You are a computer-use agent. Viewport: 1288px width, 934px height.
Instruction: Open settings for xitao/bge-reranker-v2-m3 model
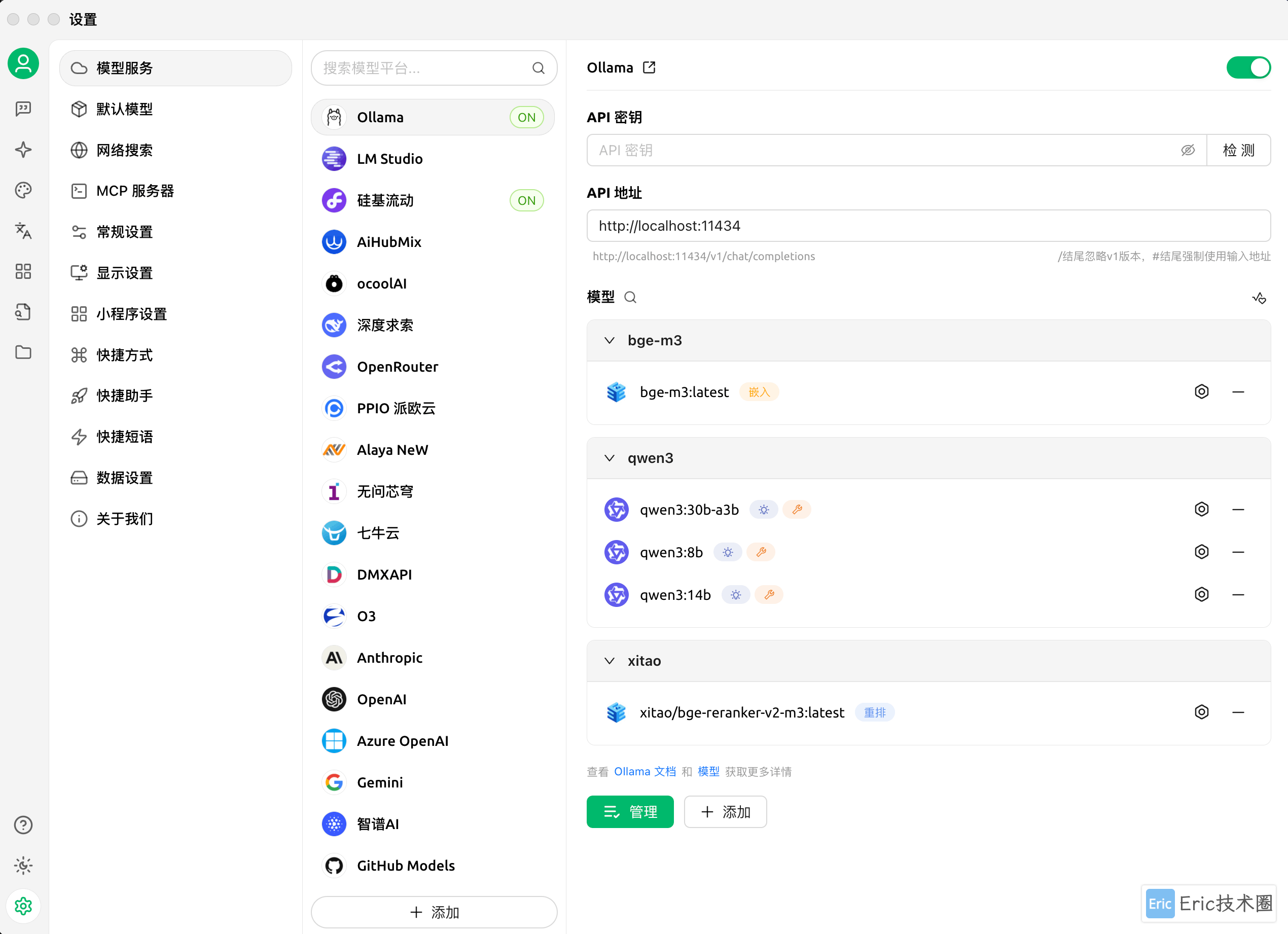(1202, 712)
